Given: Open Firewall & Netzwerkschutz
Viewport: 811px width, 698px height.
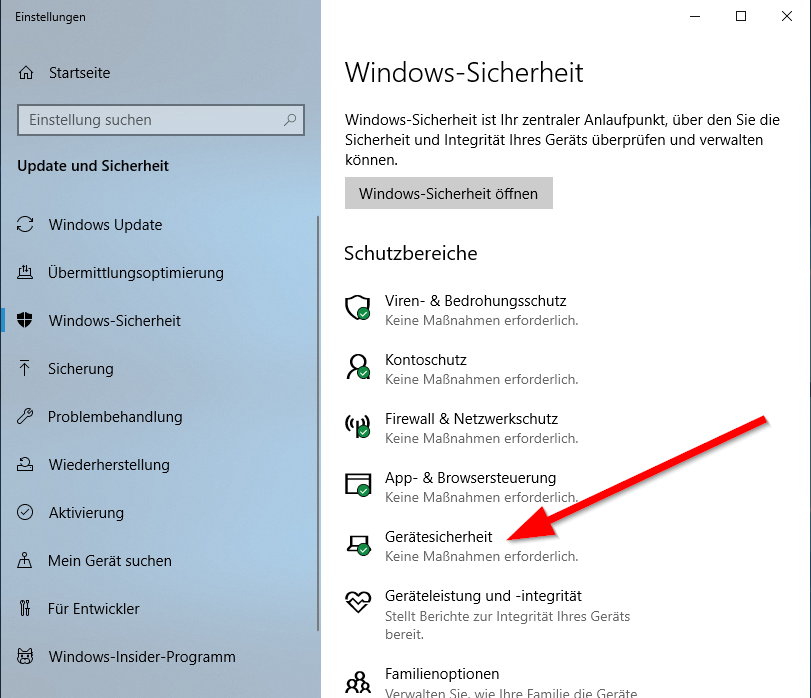Looking at the screenshot, I should click(471, 419).
